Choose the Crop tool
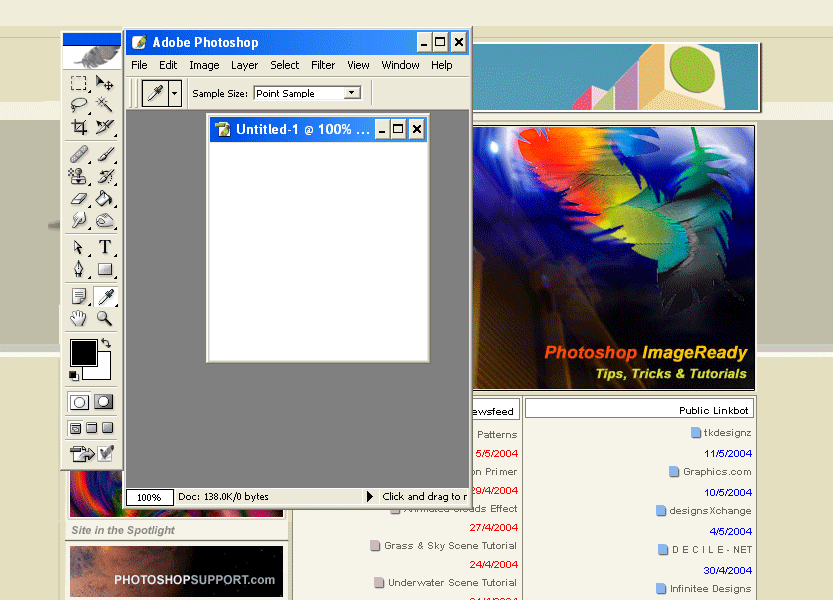The image size is (833, 600). coord(79,127)
